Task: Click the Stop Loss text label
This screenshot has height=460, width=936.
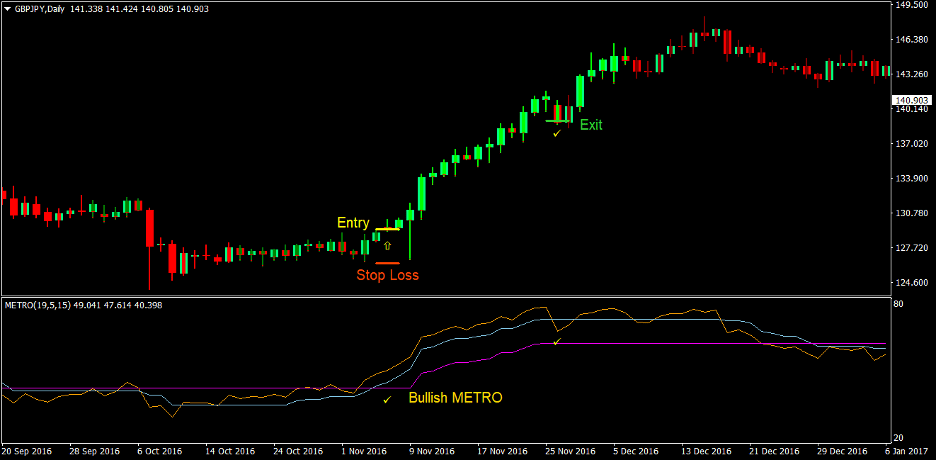Action: (387, 275)
